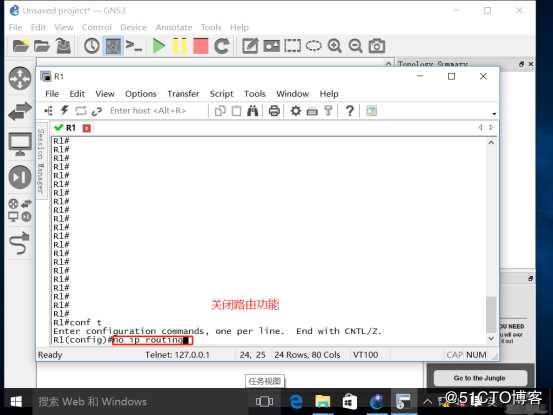Click terminal scrollbar down arrow
The height and width of the screenshot is (415, 553).
pyautogui.click(x=491, y=339)
